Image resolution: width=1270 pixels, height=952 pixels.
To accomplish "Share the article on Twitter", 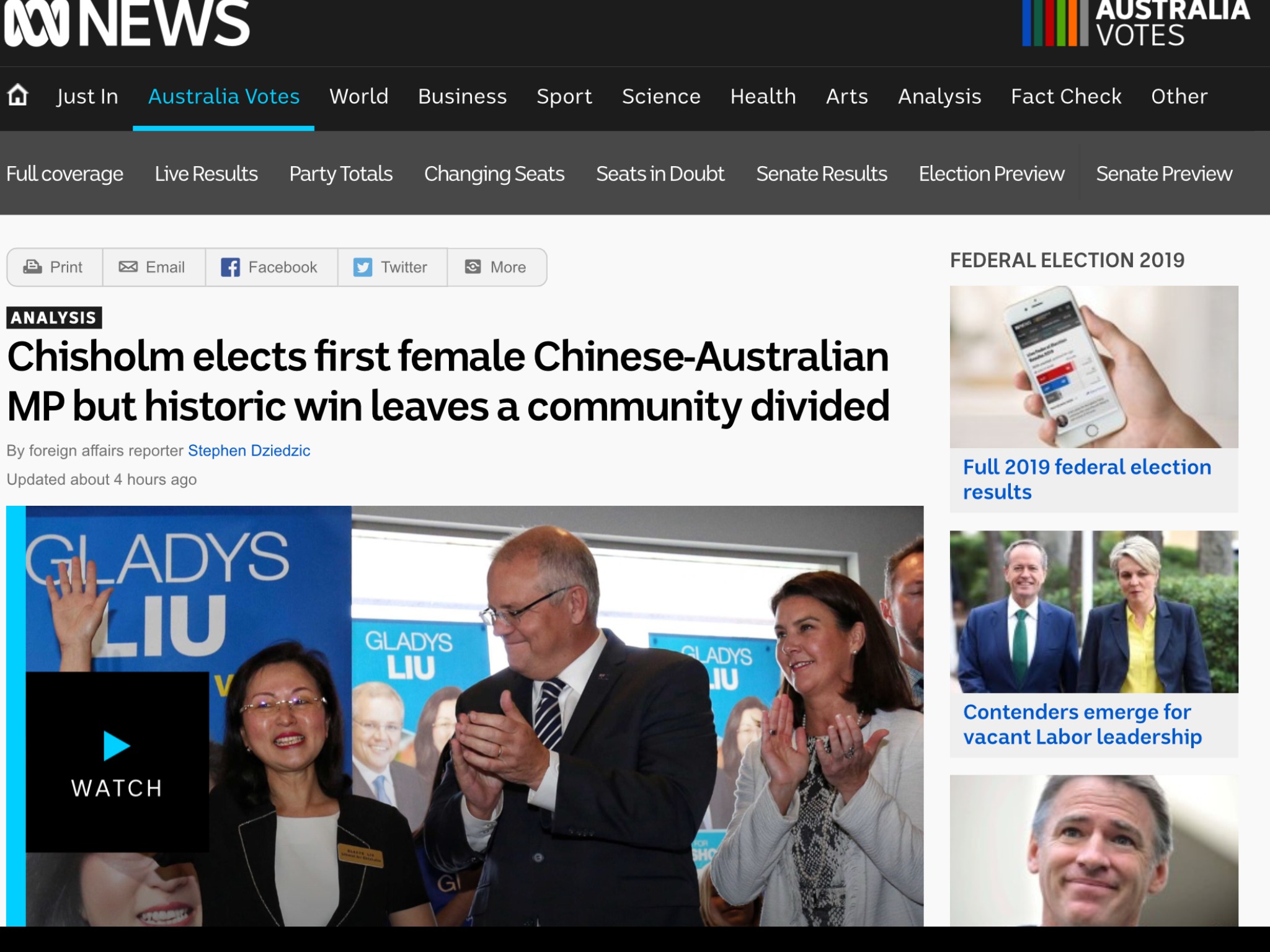I will pyautogui.click(x=392, y=267).
